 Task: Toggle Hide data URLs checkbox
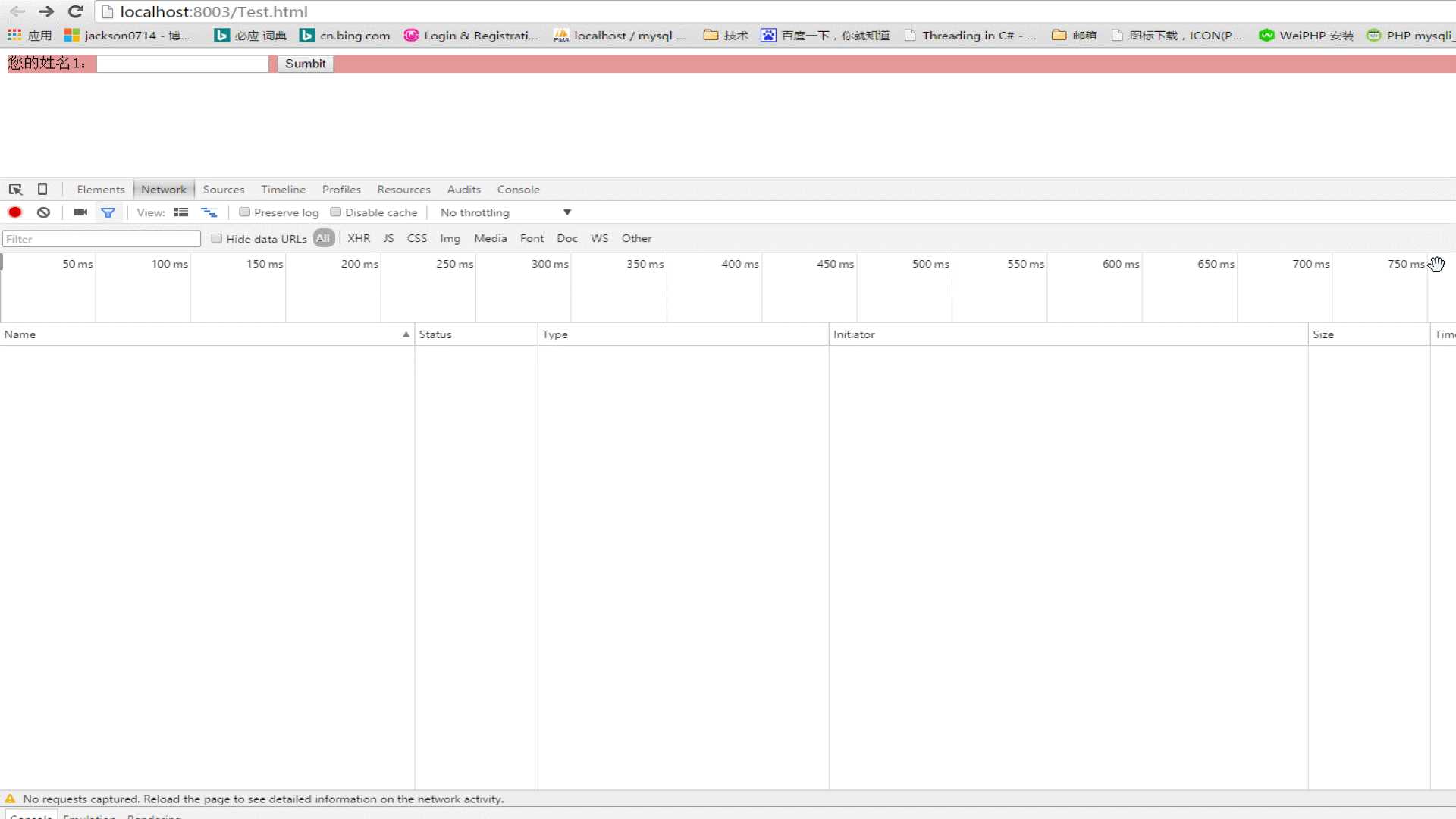216,238
